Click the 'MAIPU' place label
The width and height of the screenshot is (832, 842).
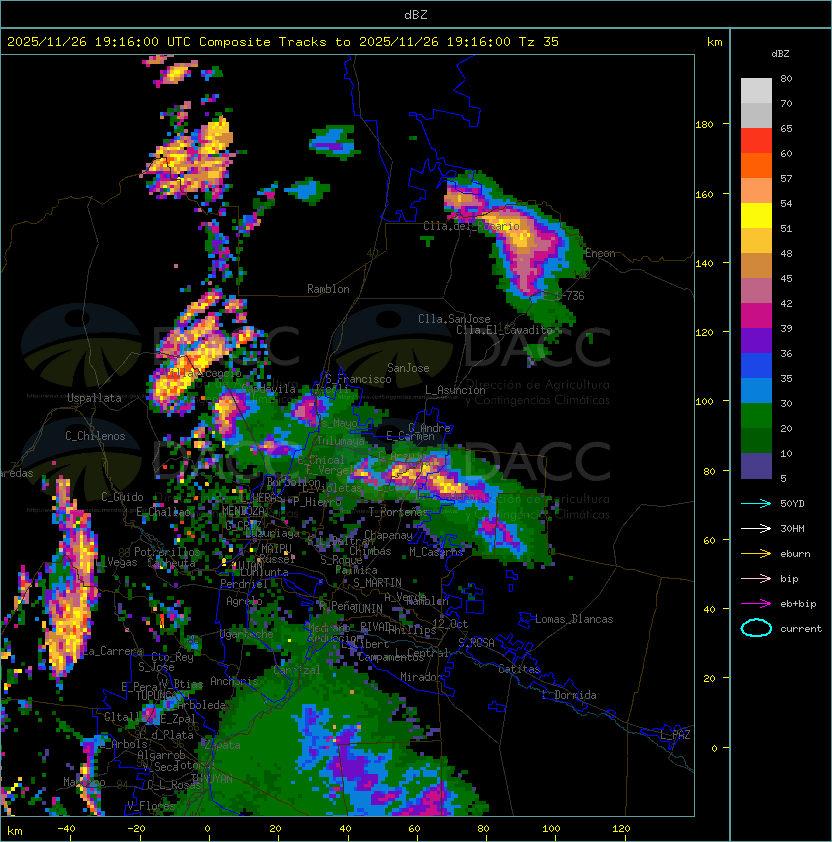[x=276, y=548]
